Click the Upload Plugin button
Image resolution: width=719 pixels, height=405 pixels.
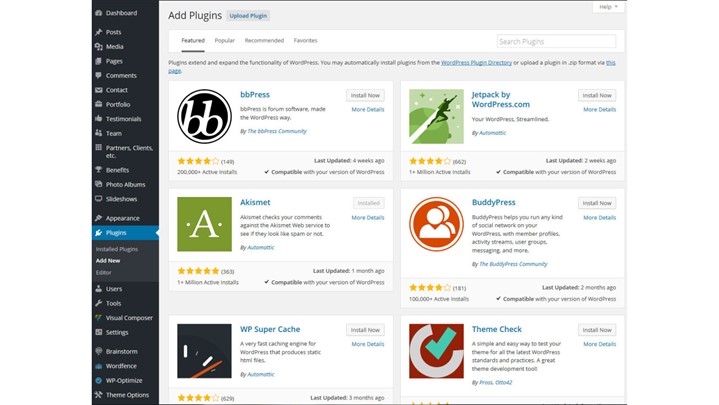click(248, 16)
